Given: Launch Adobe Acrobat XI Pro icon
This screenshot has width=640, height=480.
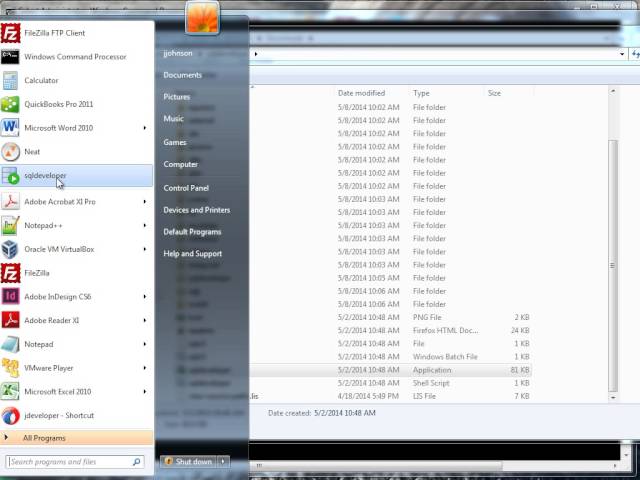Looking at the screenshot, I should [10, 202].
